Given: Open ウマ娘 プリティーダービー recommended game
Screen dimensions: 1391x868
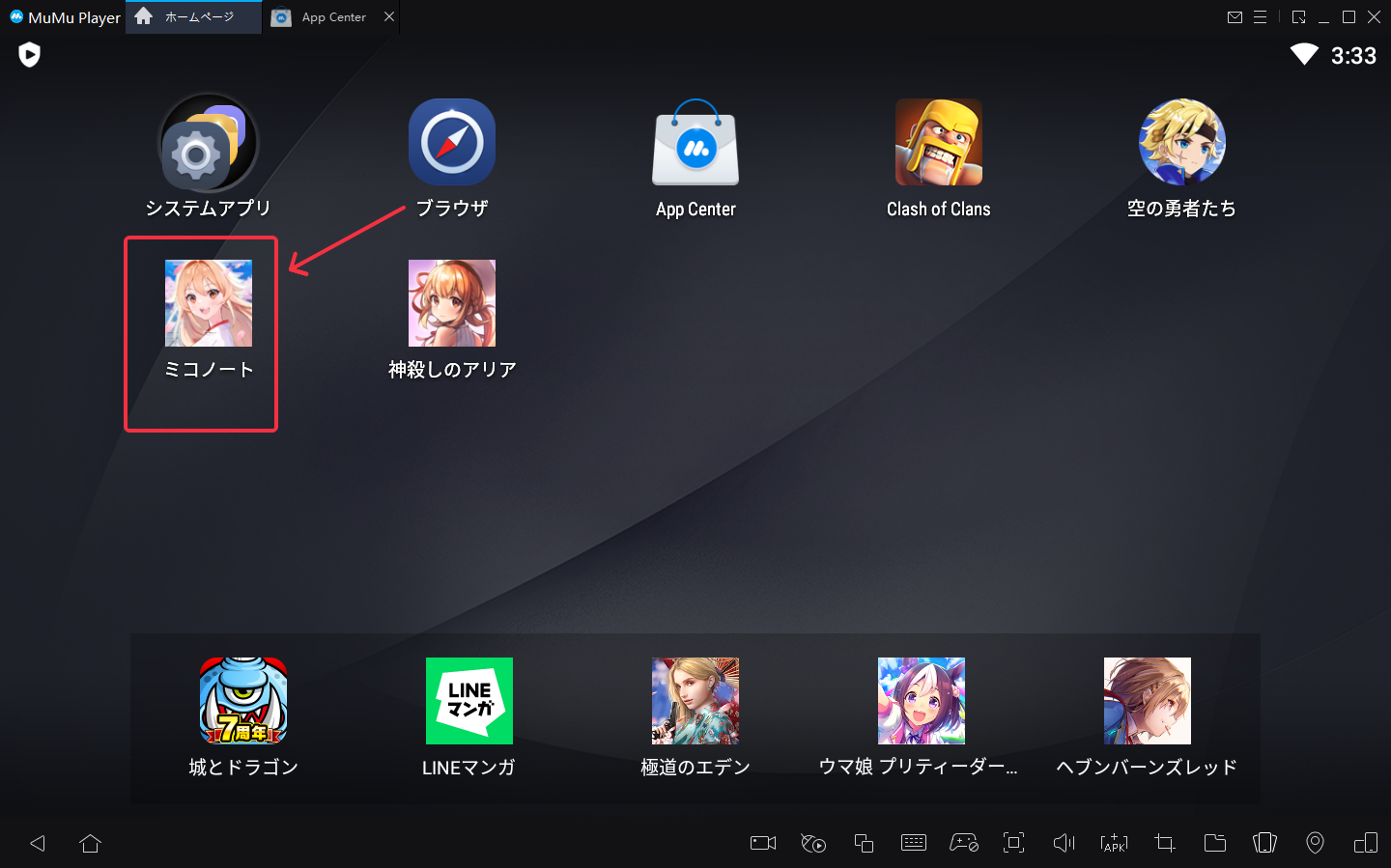Looking at the screenshot, I should (922, 701).
